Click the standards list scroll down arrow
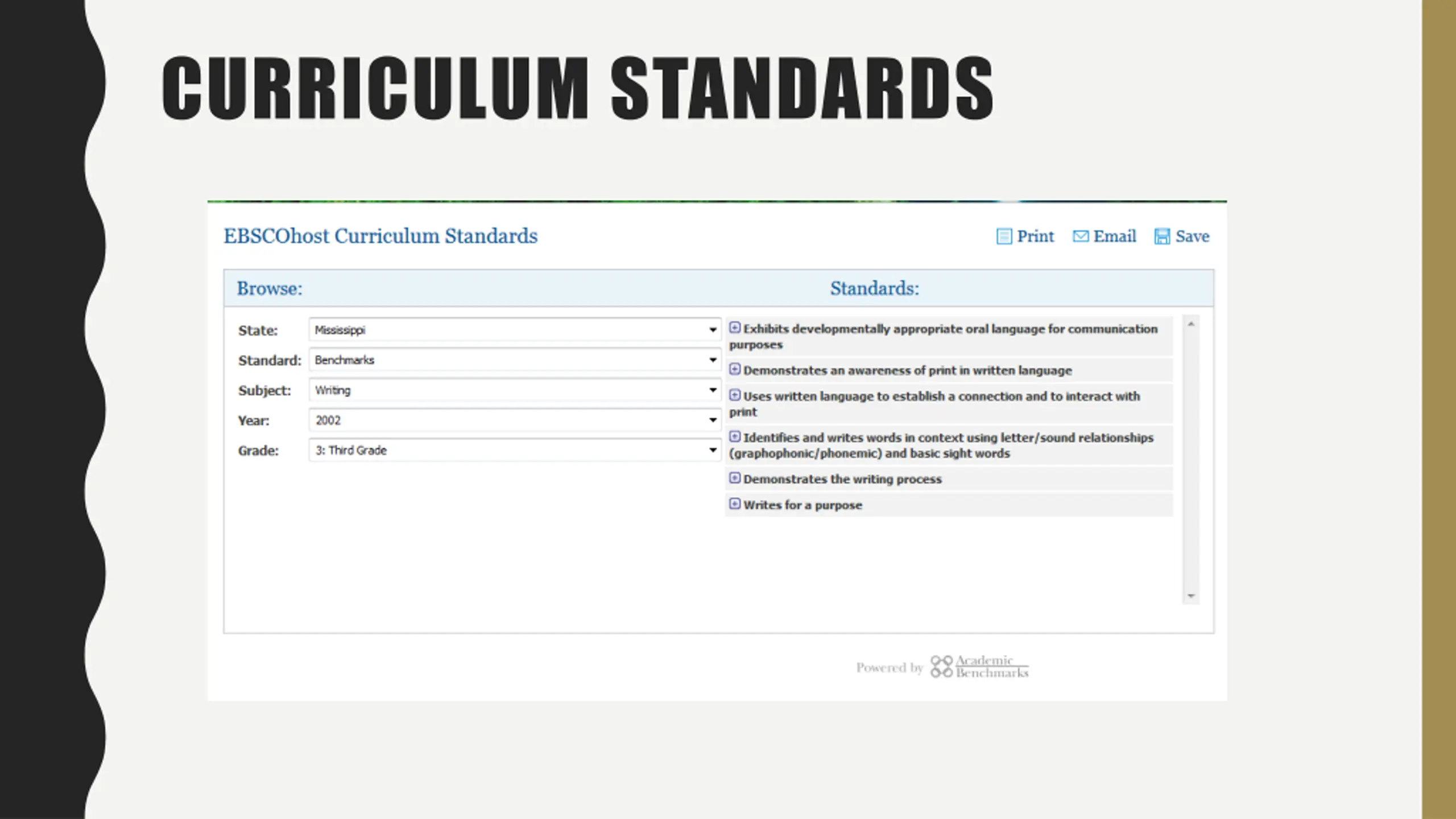 [1191, 595]
